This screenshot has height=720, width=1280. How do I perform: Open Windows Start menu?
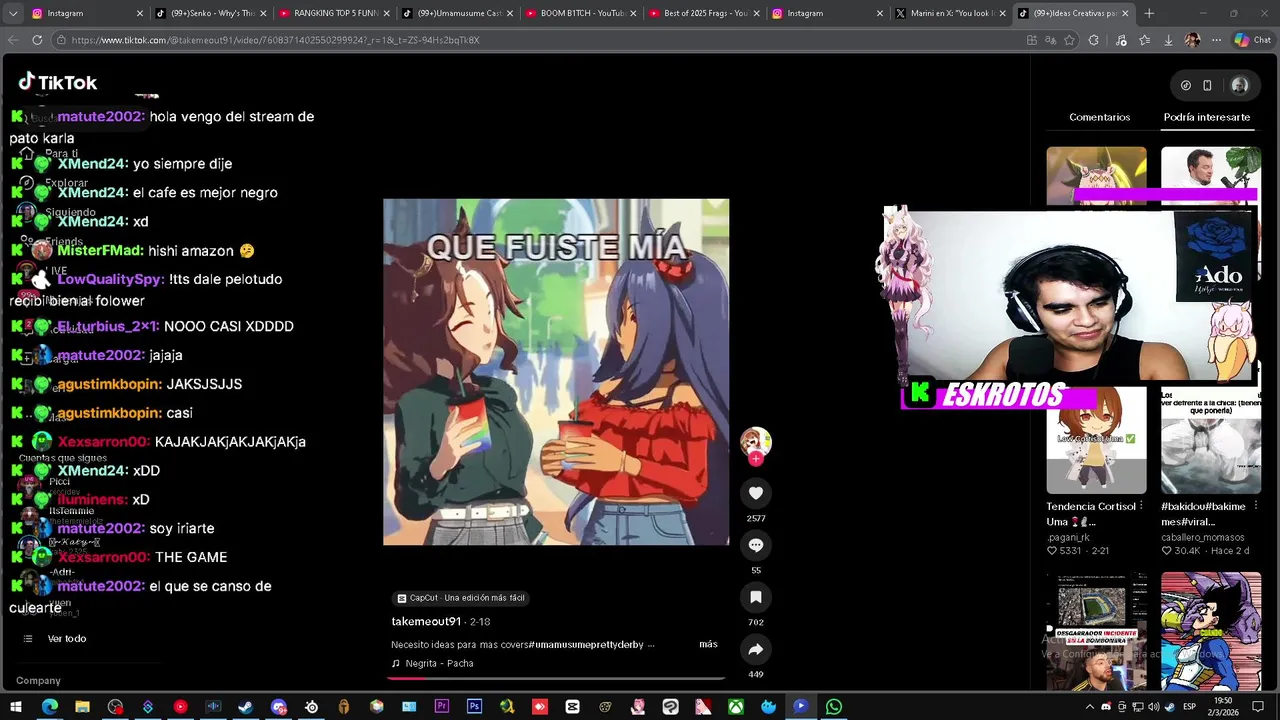pos(17,707)
